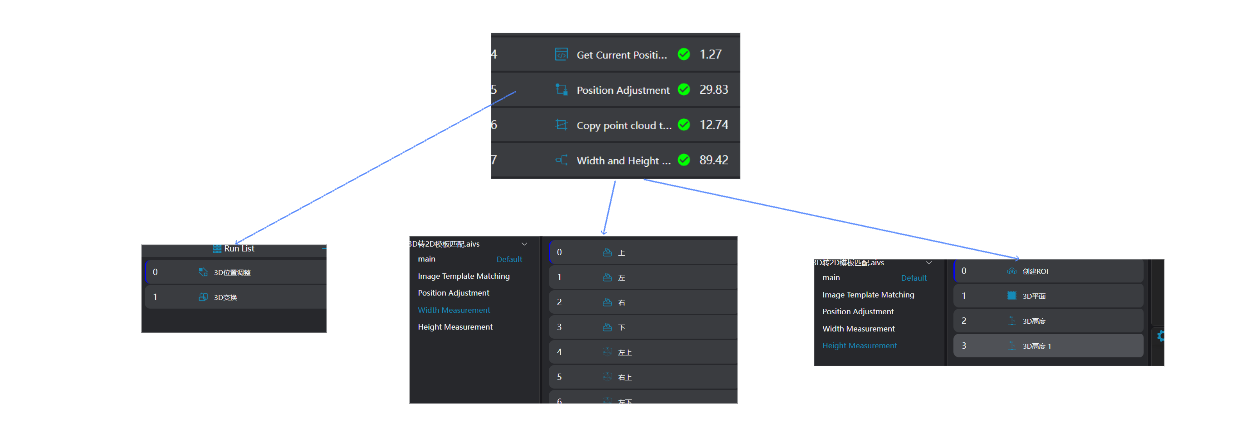Select Width Measurement in the middle panel list

(x=454, y=310)
